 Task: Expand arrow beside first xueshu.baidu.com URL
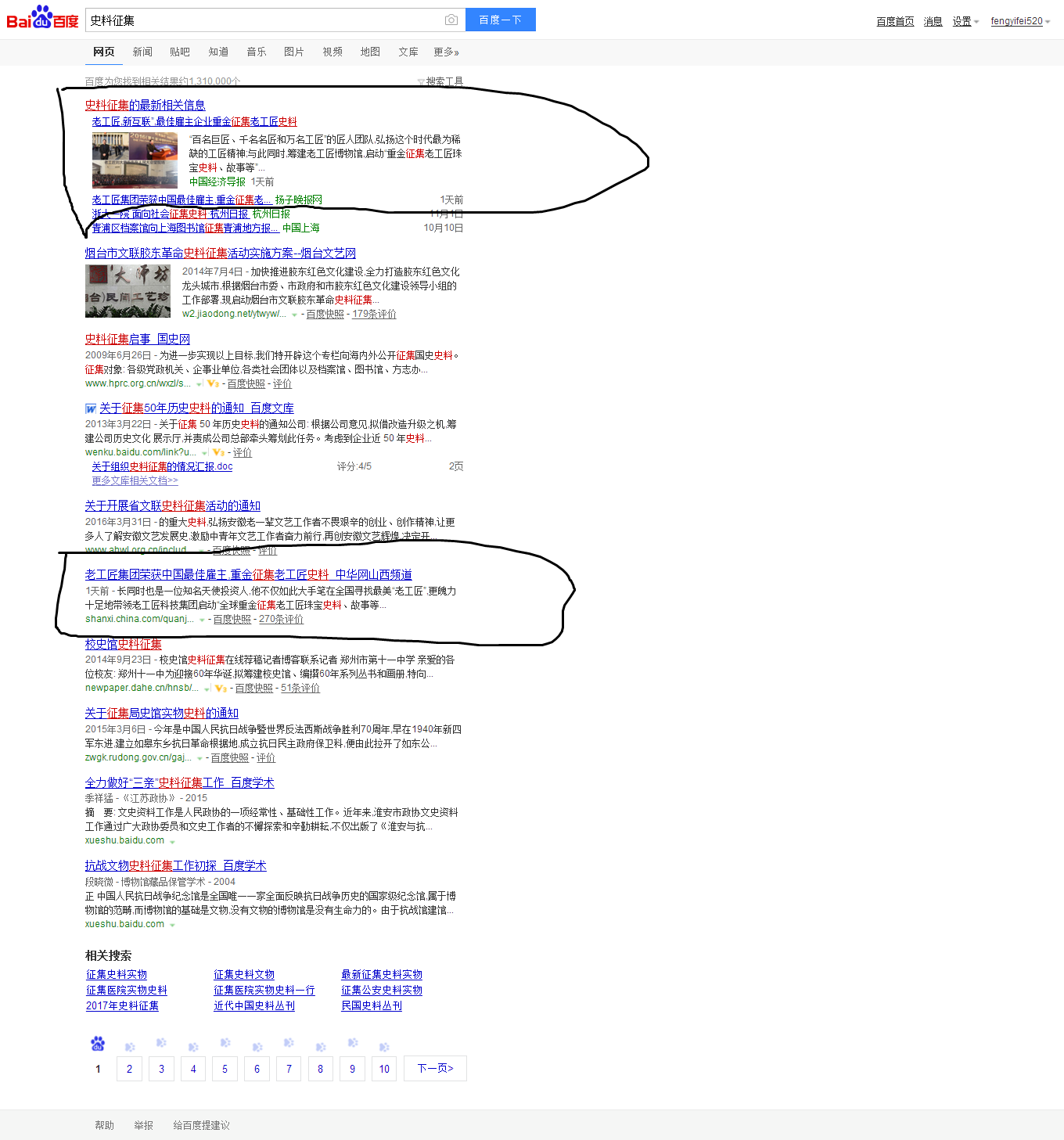click(172, 842)
